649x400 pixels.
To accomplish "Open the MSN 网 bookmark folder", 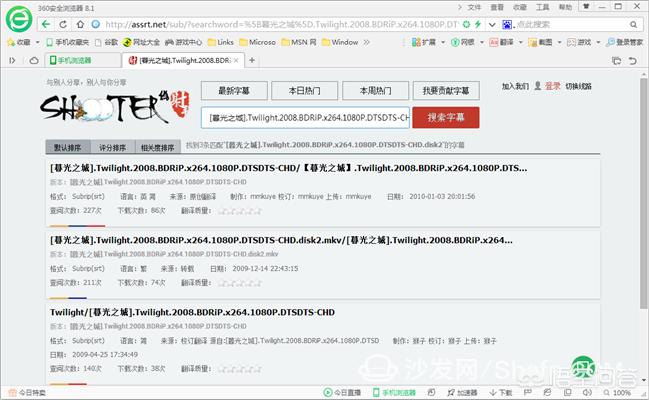I will click(299, 42).
